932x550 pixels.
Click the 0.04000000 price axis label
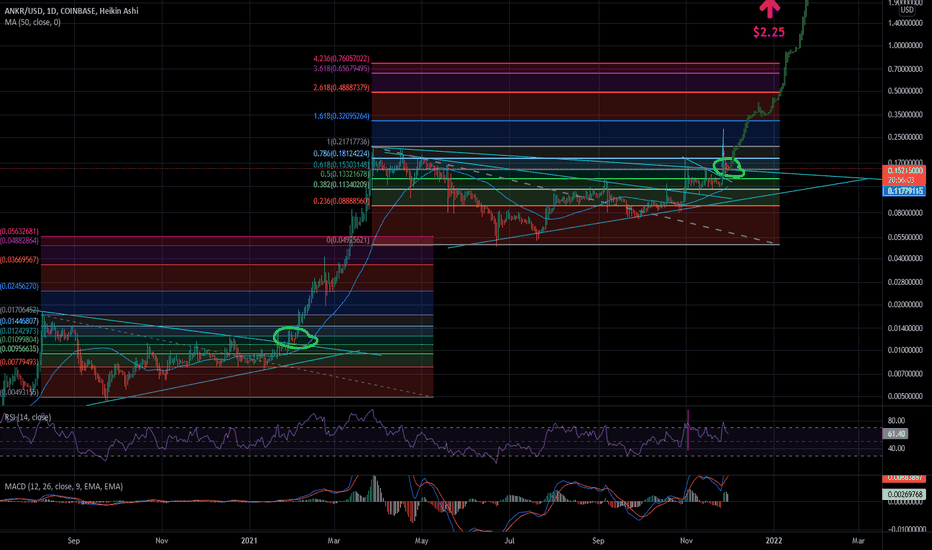pyautogui.click(x=905, y=259)
